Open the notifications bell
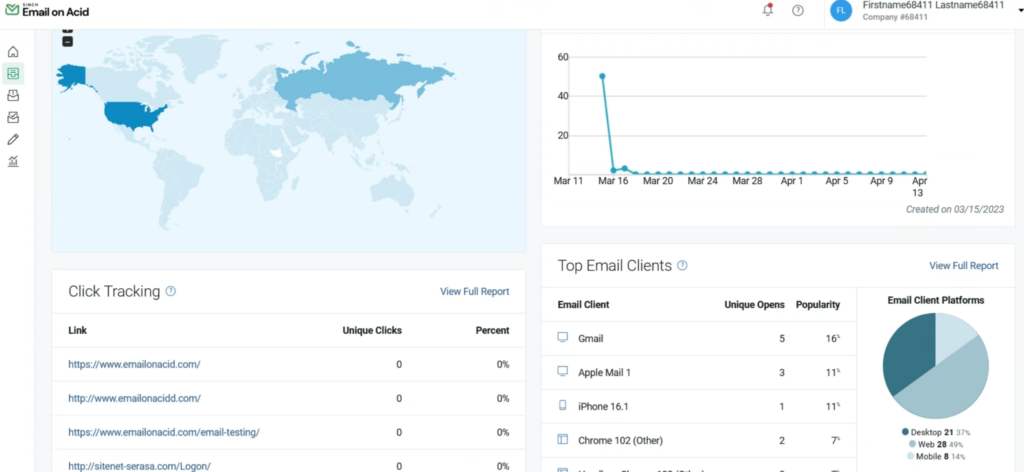1024x472 pixels. tap(768, 10)
